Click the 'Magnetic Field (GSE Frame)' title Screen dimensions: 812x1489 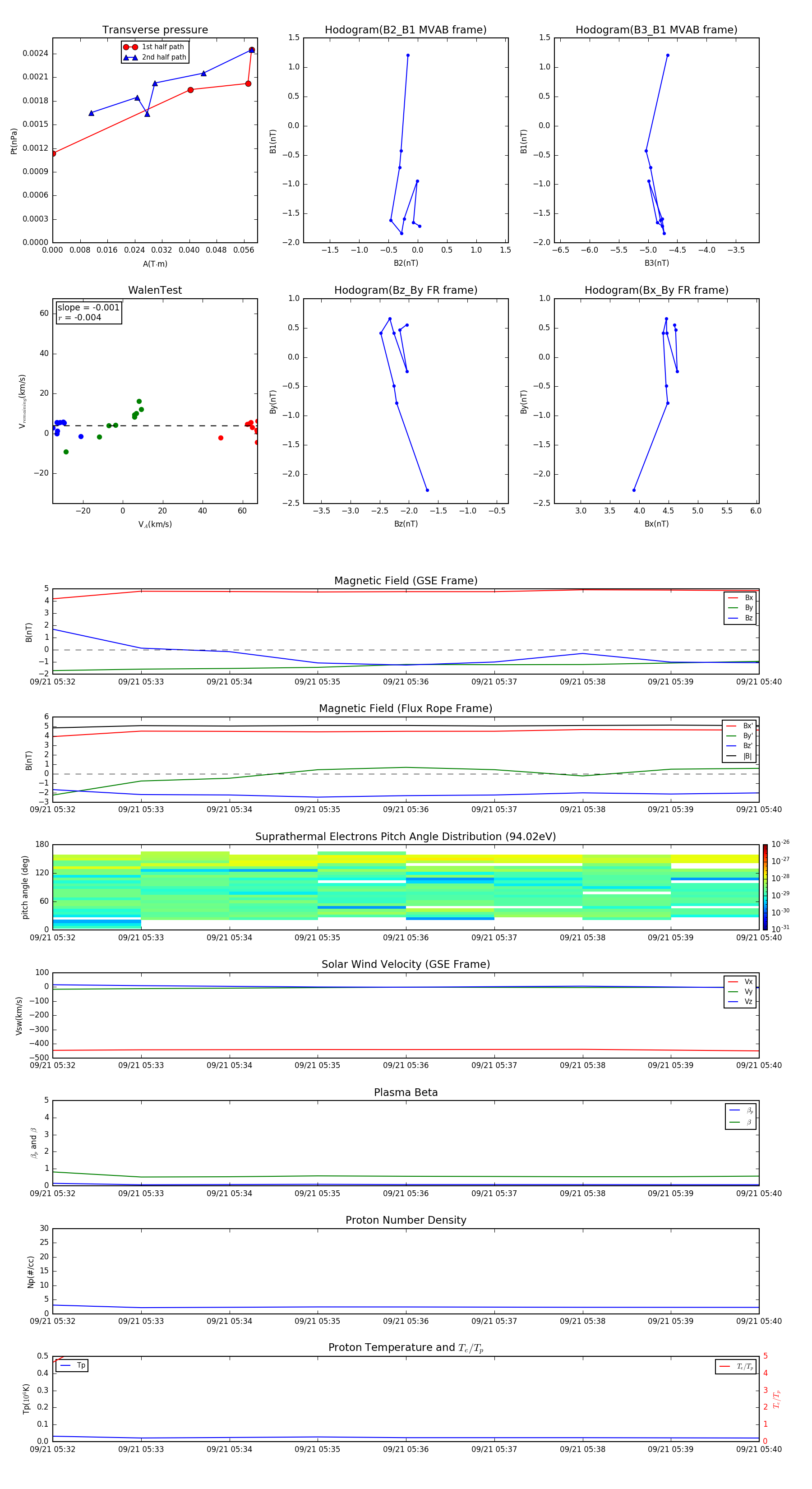tap(406, 581)
